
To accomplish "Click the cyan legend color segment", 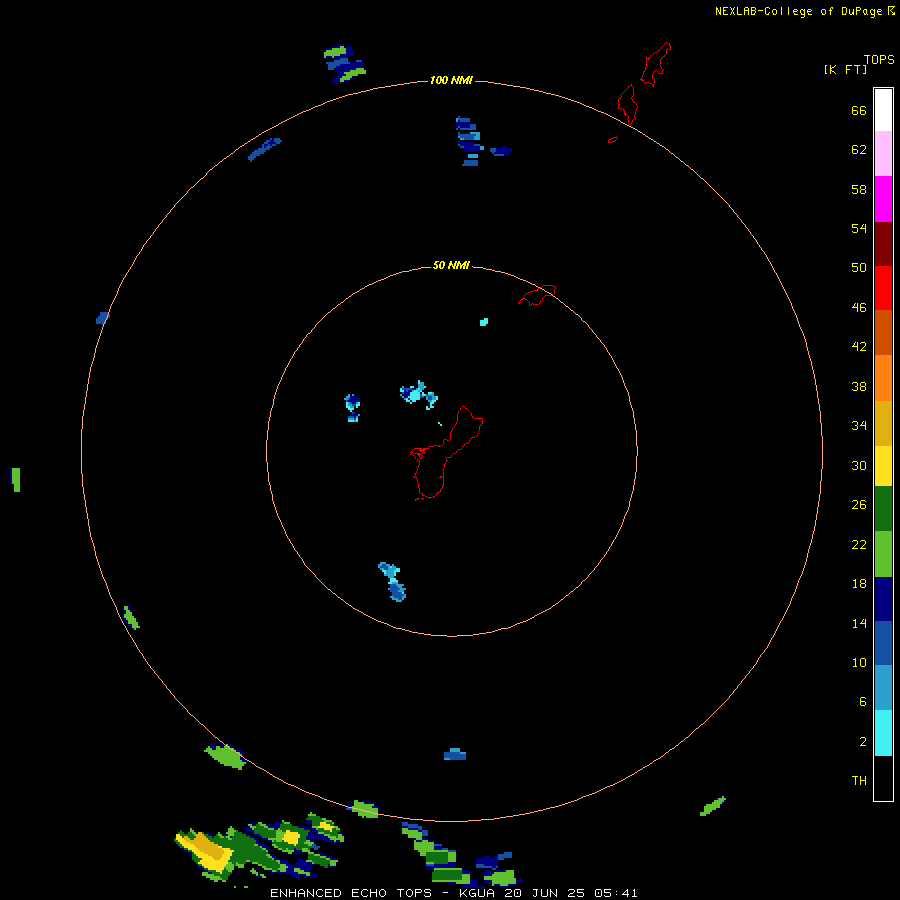I will coord(883,733).
